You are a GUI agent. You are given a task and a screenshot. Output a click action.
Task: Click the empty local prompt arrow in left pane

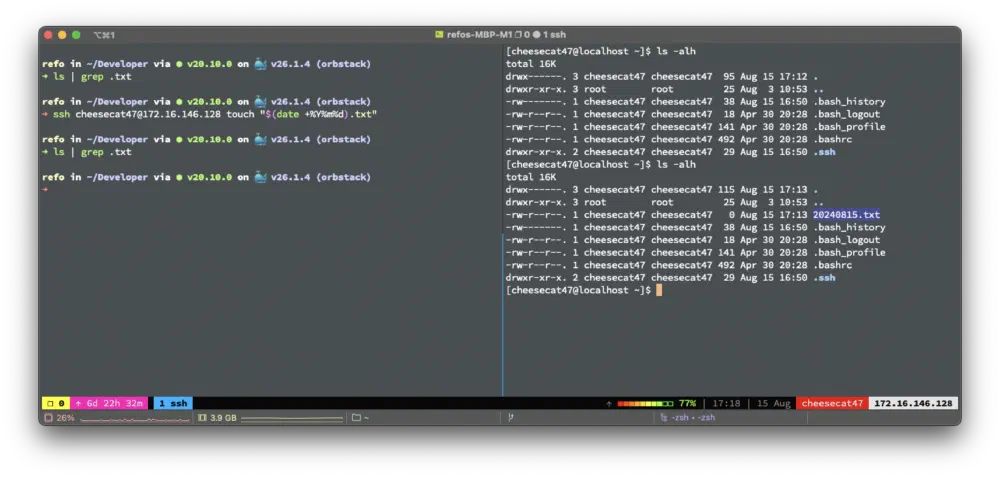click(x=45, y=190)
